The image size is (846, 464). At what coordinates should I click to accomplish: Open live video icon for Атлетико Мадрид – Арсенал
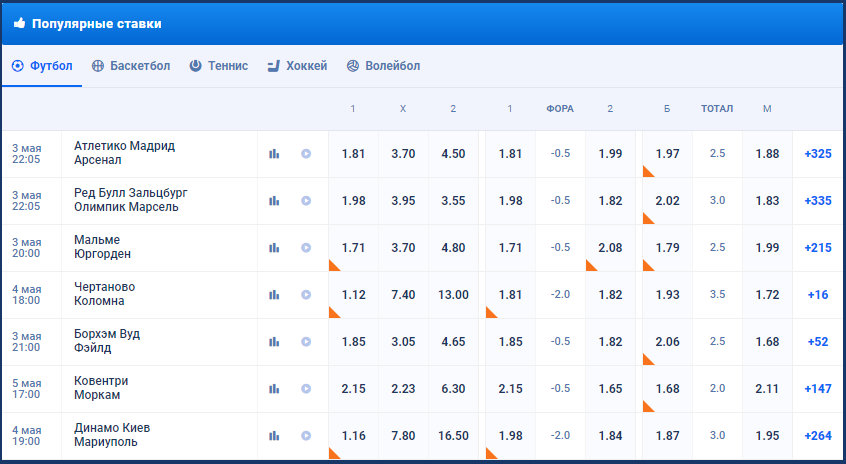pyautogui.click(x=306, y=154)
